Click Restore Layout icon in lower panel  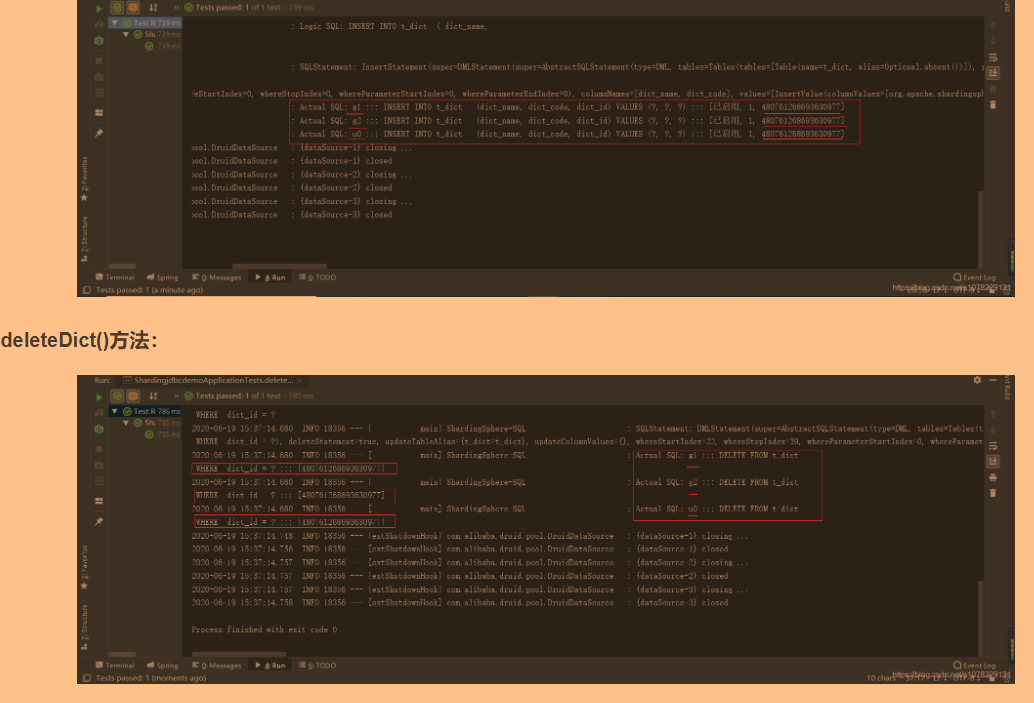point(99,501)
